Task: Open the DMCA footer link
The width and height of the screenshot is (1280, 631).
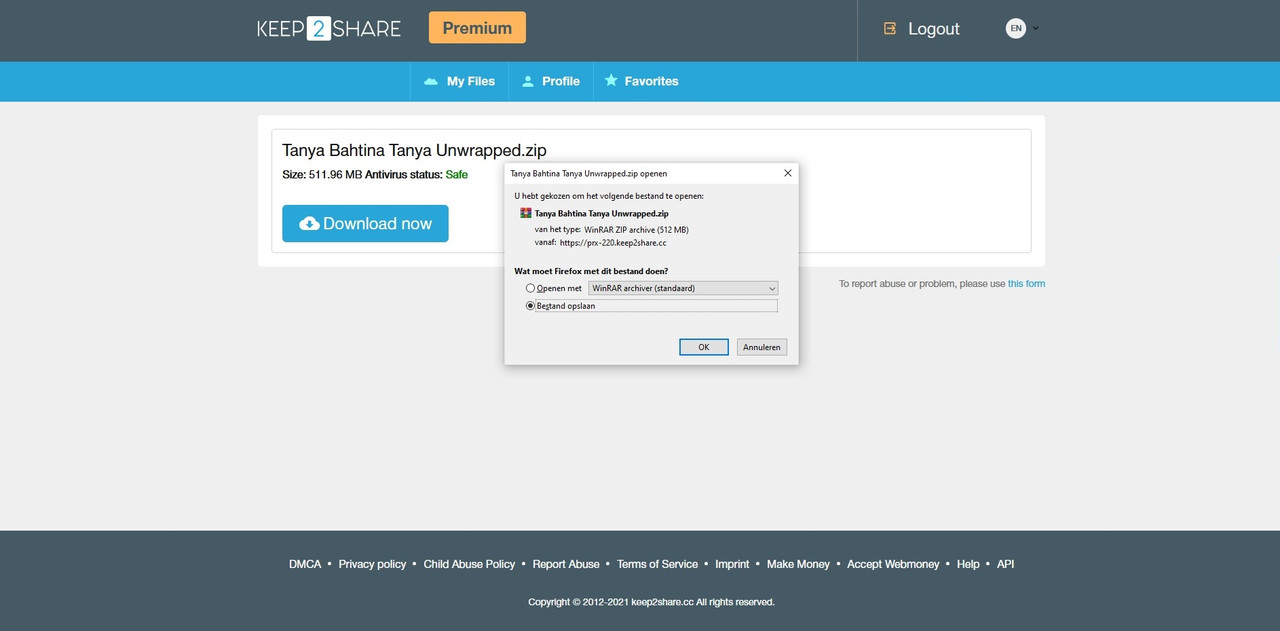Action: [305, 564]
